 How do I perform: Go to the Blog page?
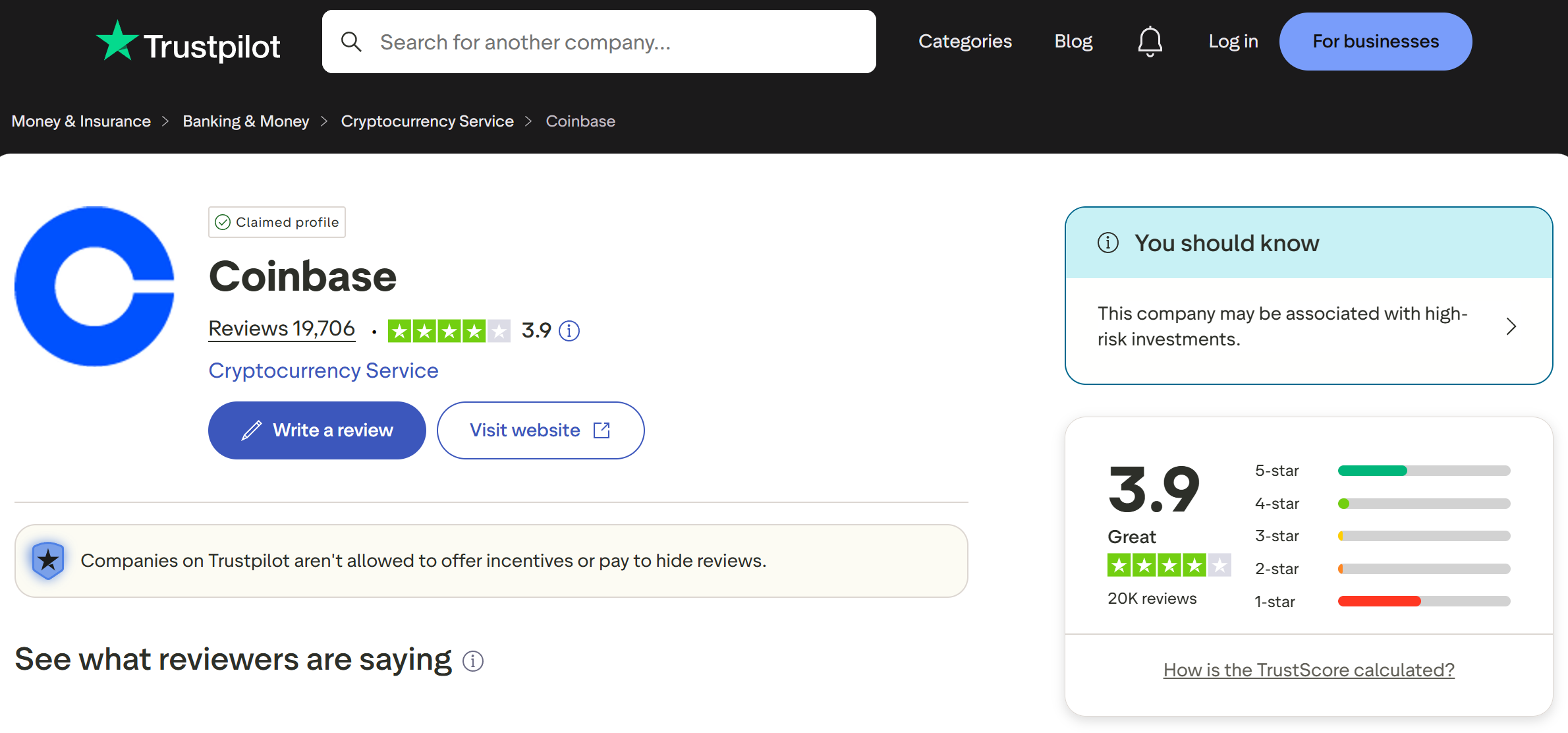[1073, 42]
